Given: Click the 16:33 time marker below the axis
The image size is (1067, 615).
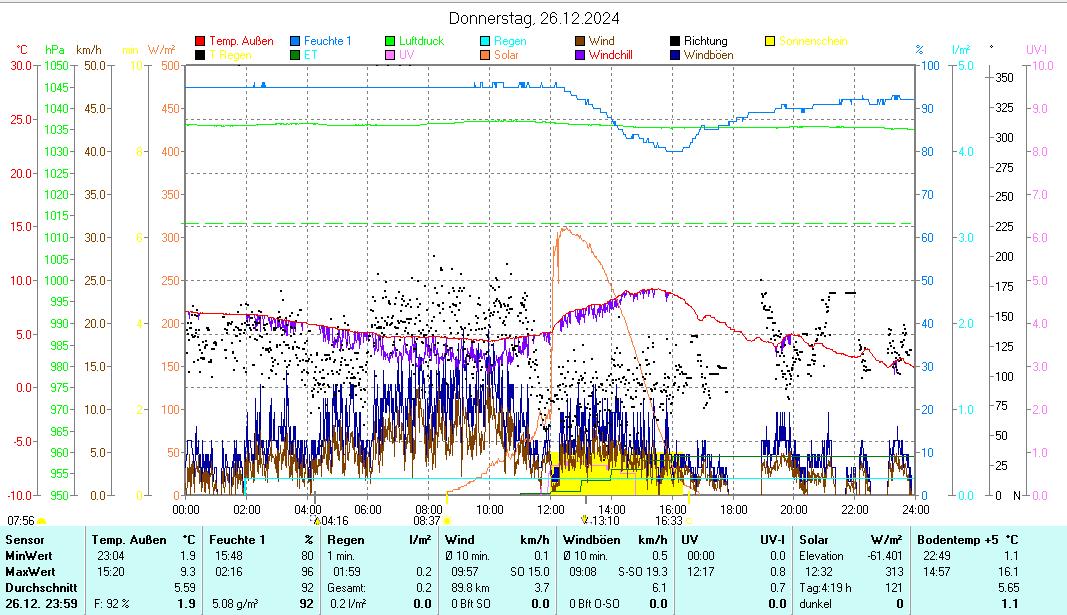Looking at the screenshot, I should tap(668, 520).
